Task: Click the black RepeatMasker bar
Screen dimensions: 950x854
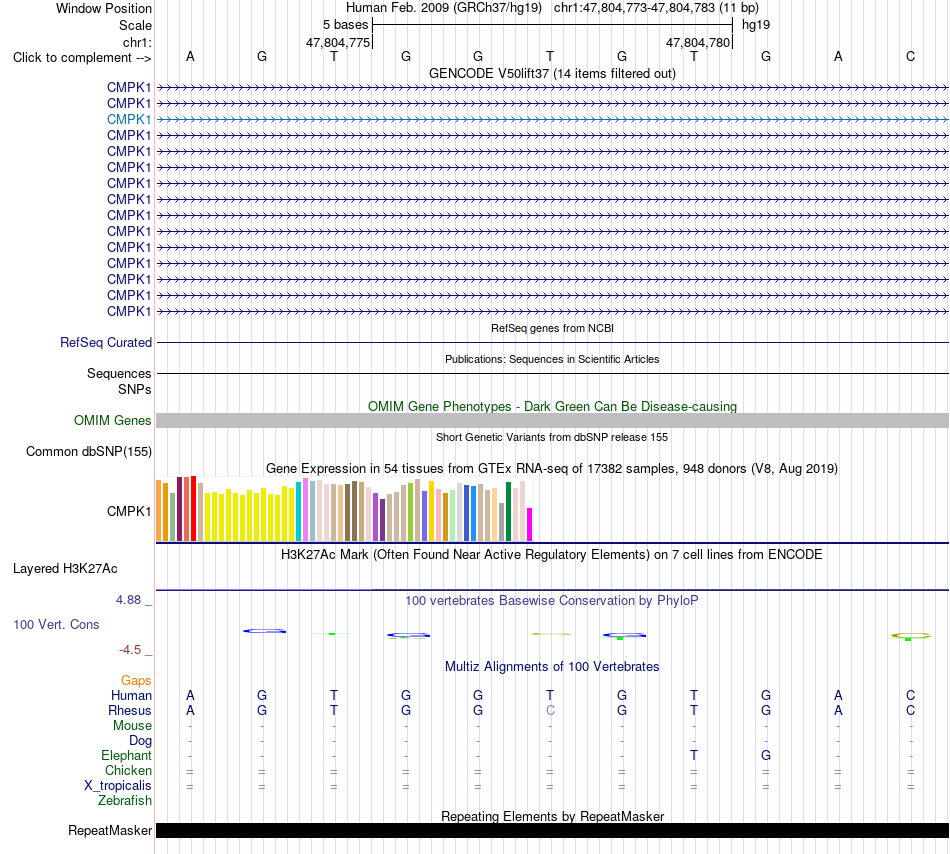Action: 552,830
